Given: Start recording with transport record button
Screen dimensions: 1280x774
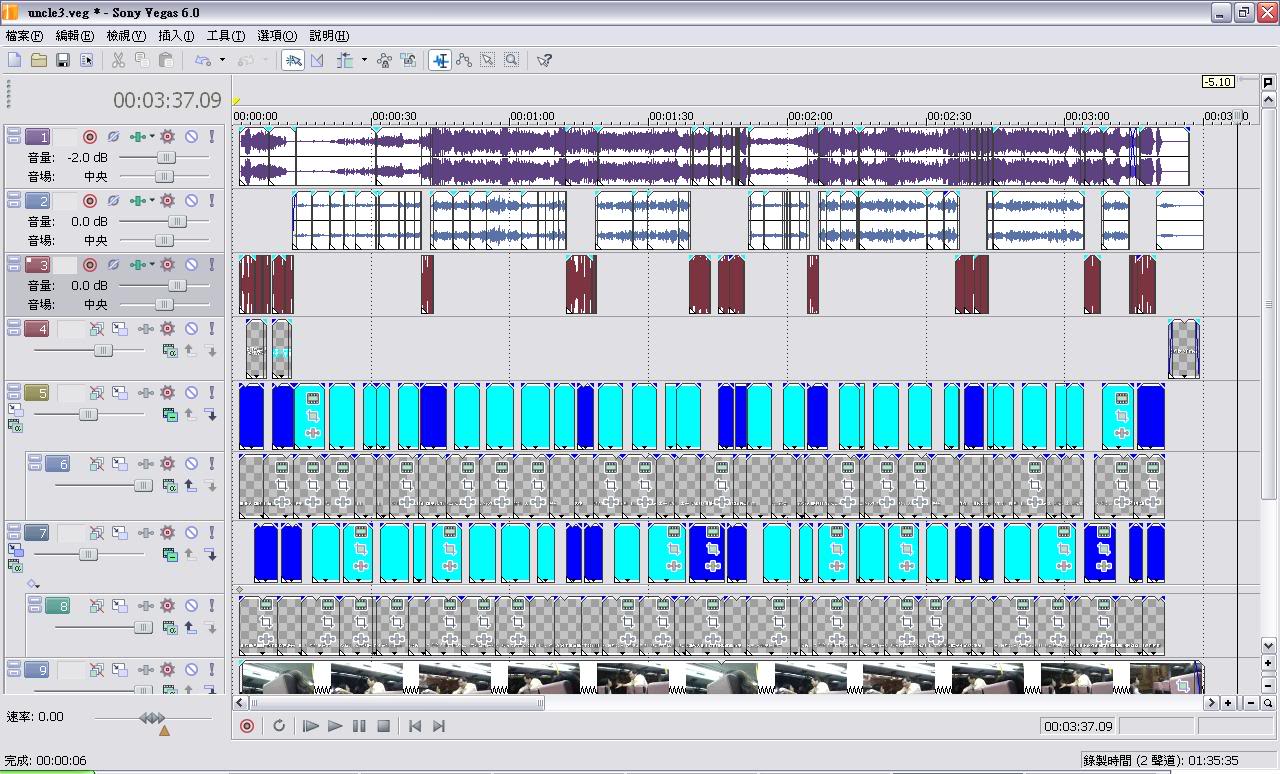Looking at the screenshot, I should tap(247, 726).
